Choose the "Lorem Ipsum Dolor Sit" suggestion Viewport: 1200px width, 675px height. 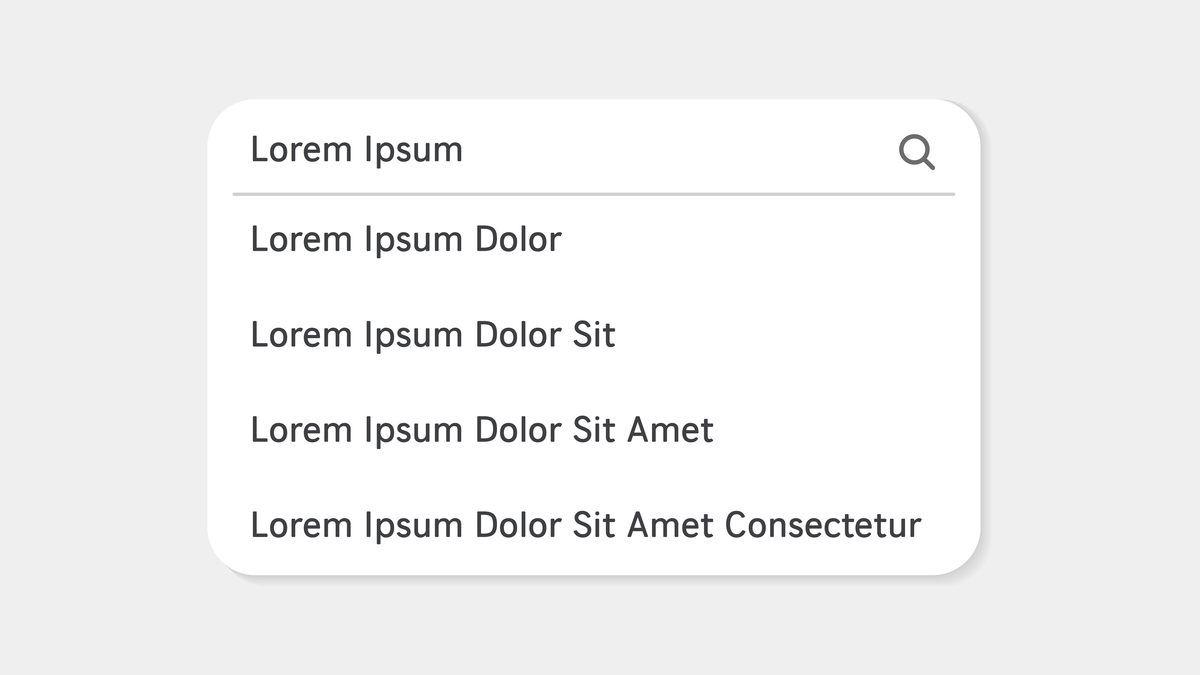[x=432, y=335]
